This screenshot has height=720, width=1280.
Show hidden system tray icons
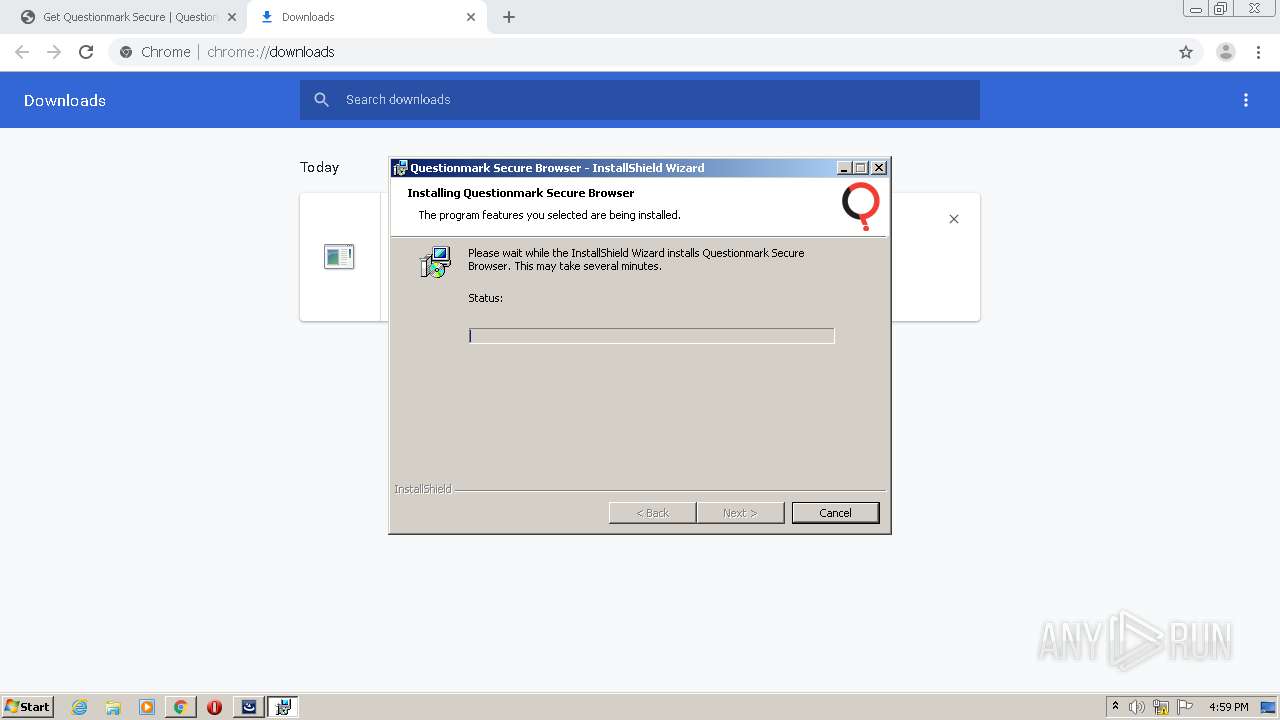1115,707
